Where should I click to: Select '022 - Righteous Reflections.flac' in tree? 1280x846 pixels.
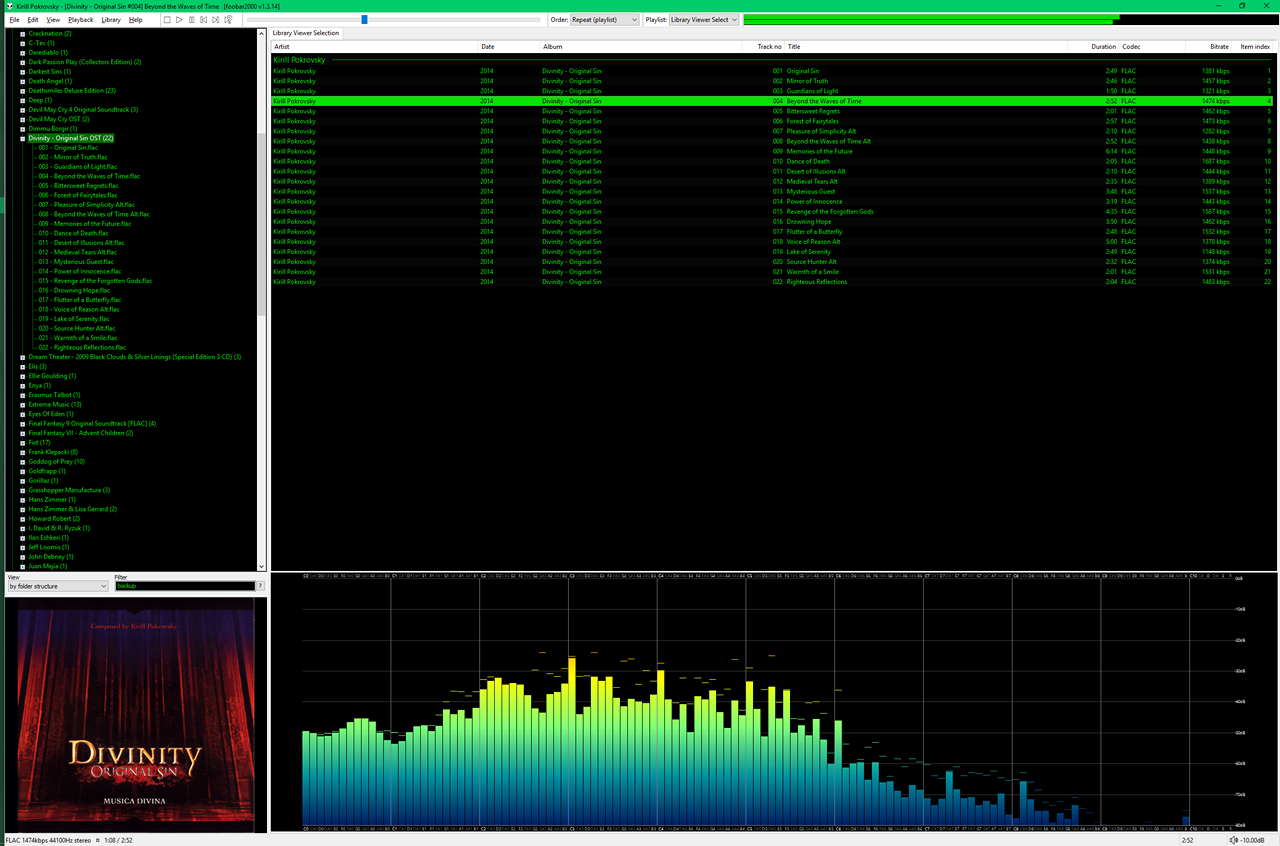point(82,347)
